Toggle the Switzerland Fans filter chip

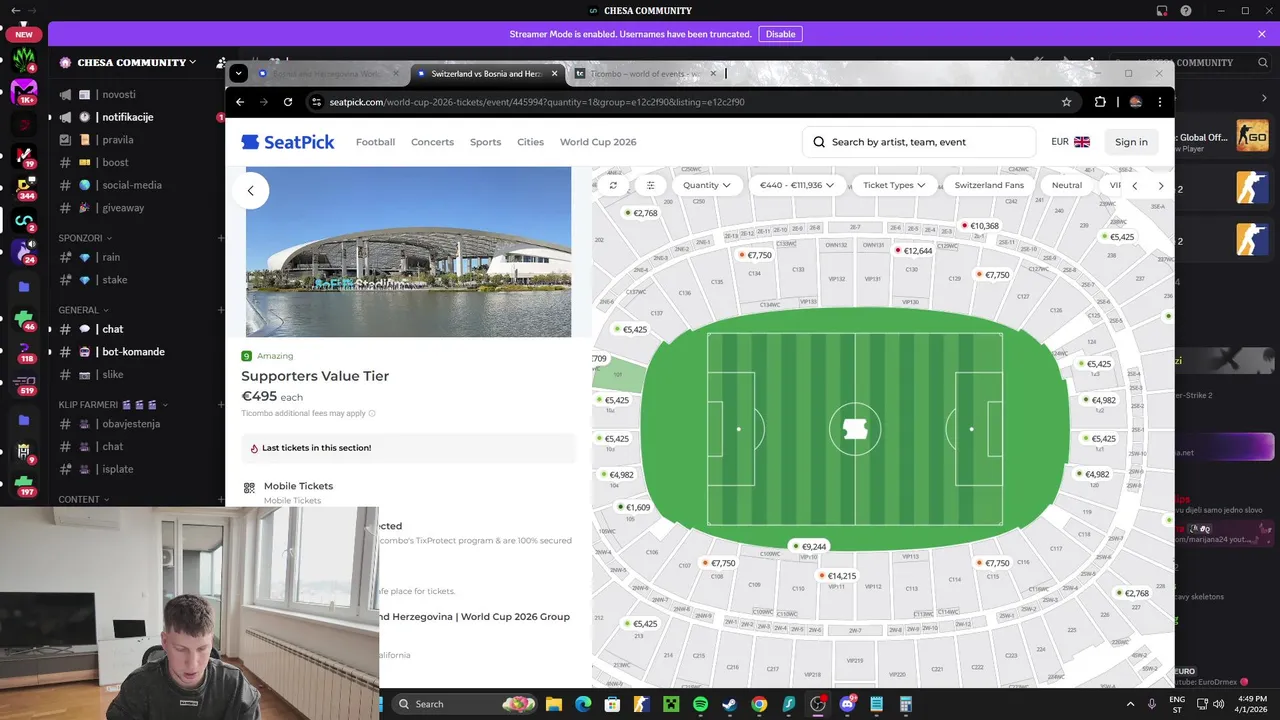coord(989,185)
